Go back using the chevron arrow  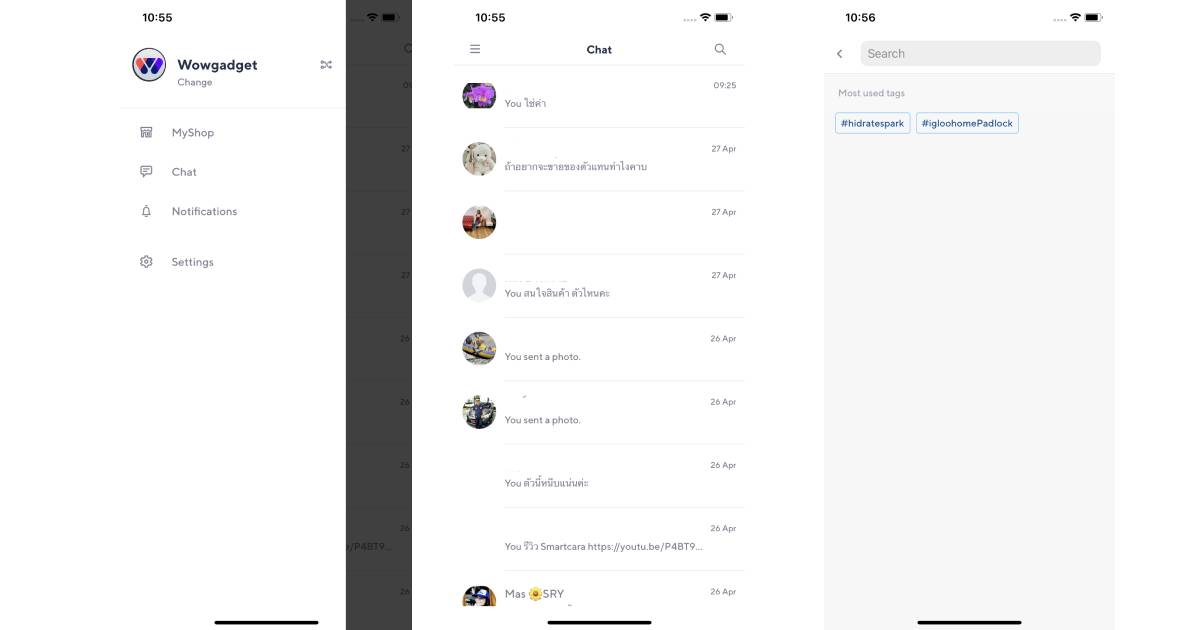(840, 54)
